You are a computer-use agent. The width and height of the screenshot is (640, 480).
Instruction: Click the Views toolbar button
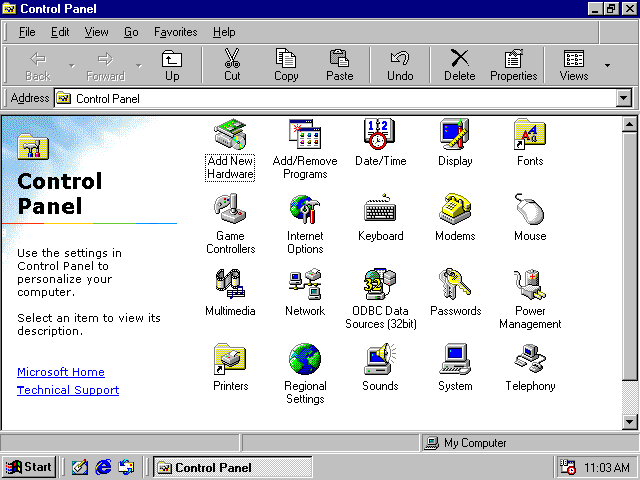coord(573,65)
